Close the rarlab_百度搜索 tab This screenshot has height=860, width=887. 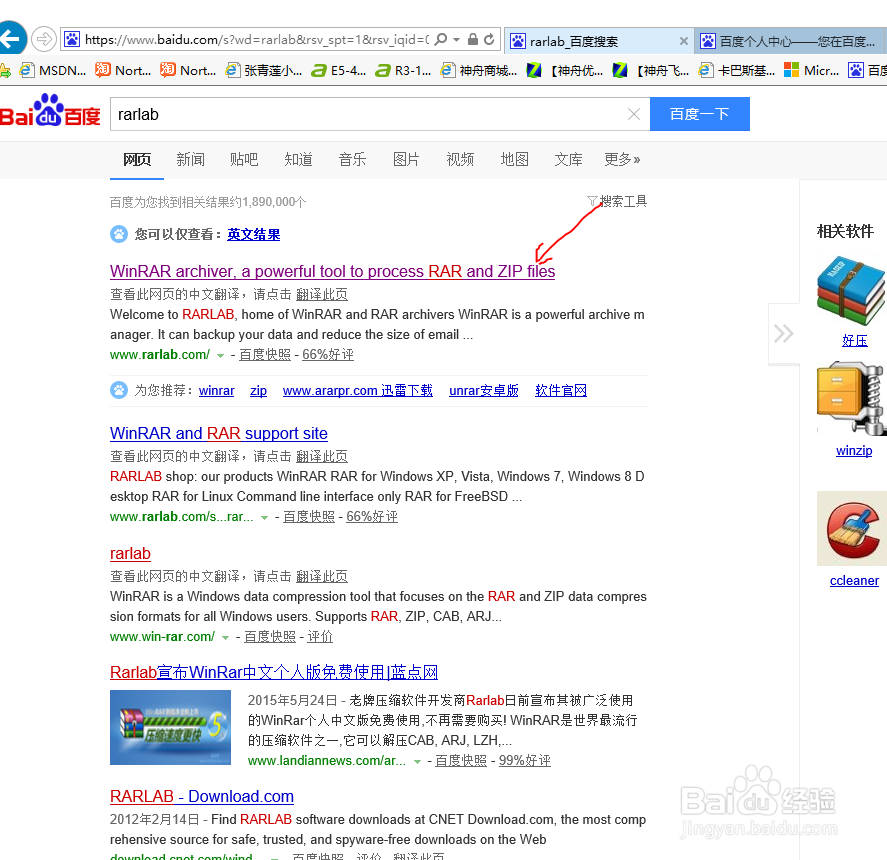pos(683,41)
